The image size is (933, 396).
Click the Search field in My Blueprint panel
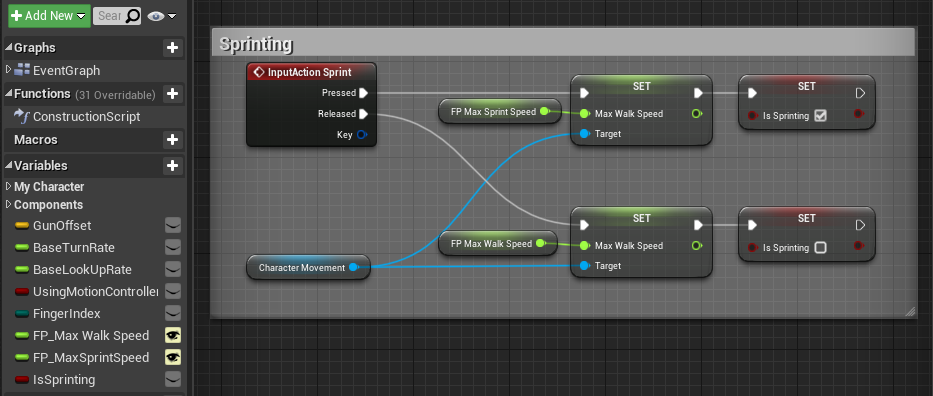(109, 15)
